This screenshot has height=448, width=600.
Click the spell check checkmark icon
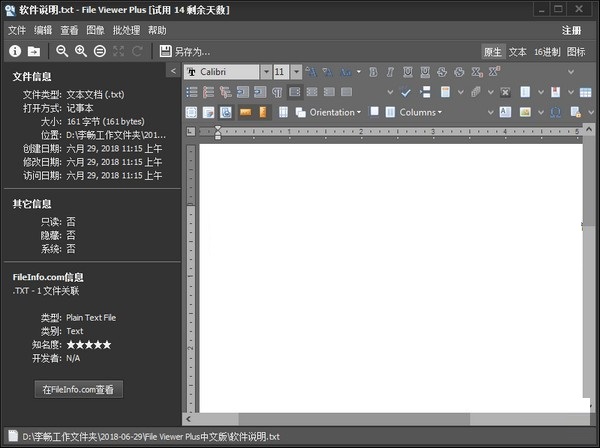[406, 92]
